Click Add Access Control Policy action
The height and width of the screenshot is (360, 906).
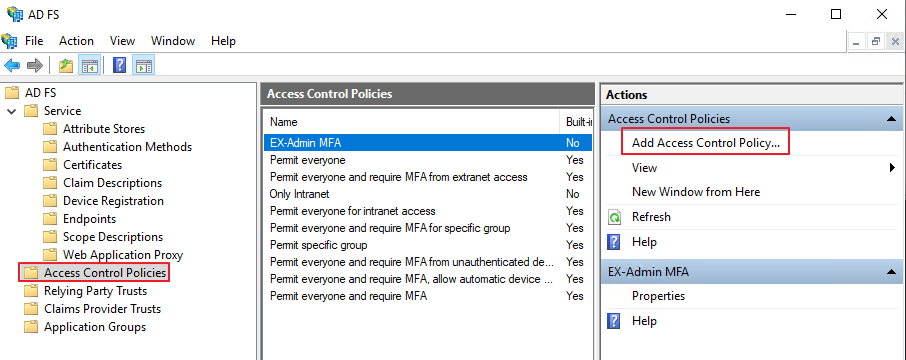706,143
